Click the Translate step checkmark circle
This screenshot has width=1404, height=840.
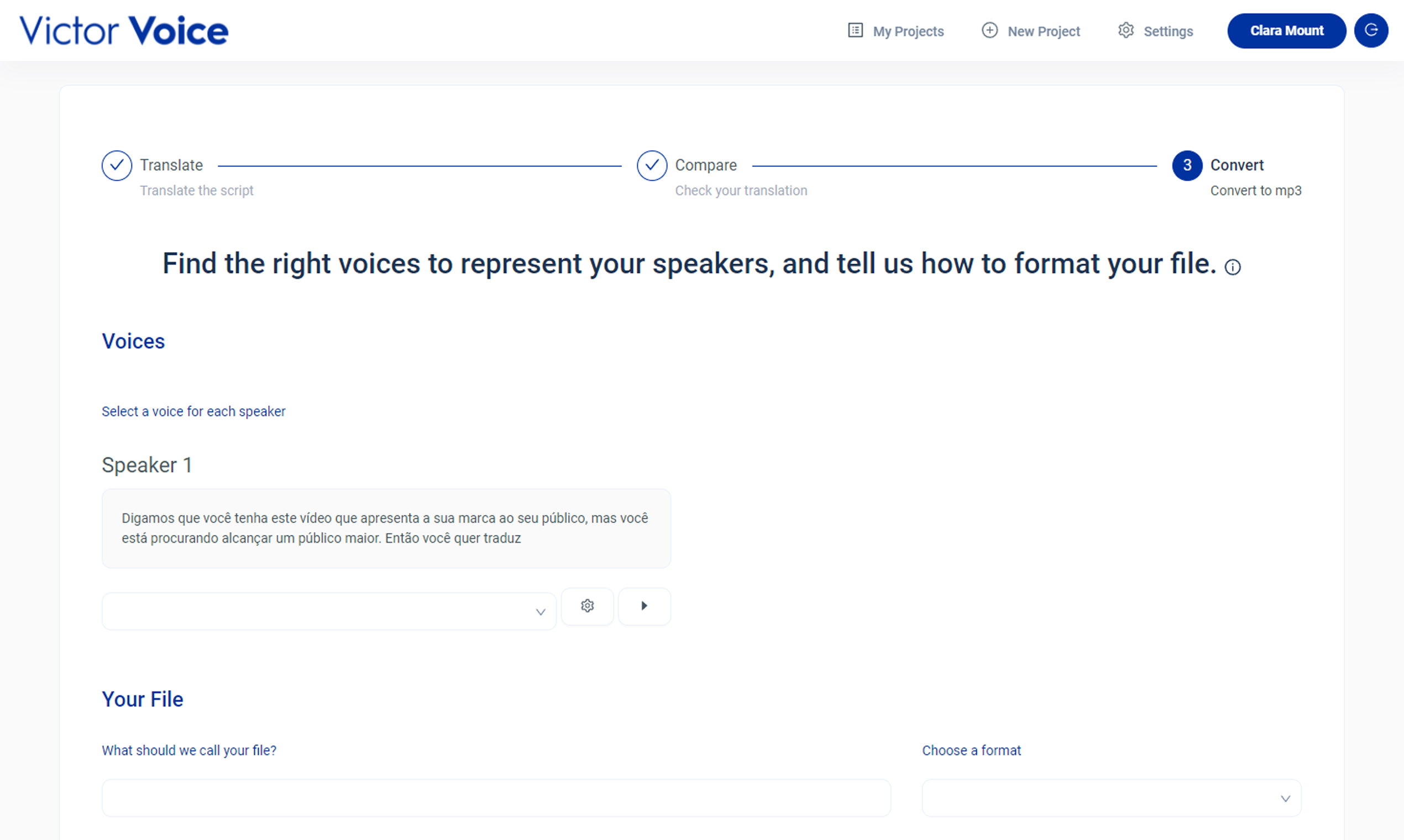pos(117,165)
